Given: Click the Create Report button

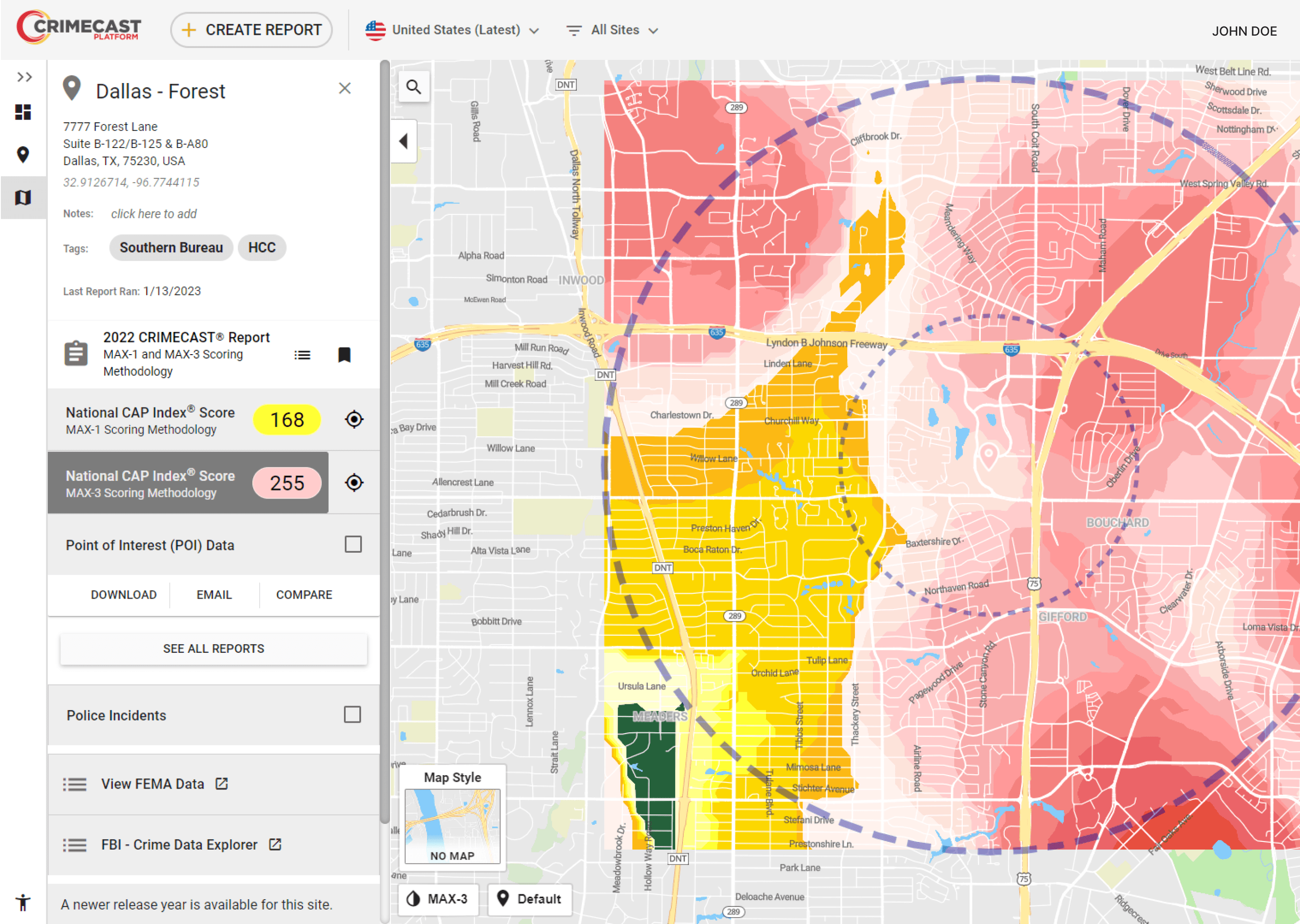Looking at the screenshot, I should [251, 30].
